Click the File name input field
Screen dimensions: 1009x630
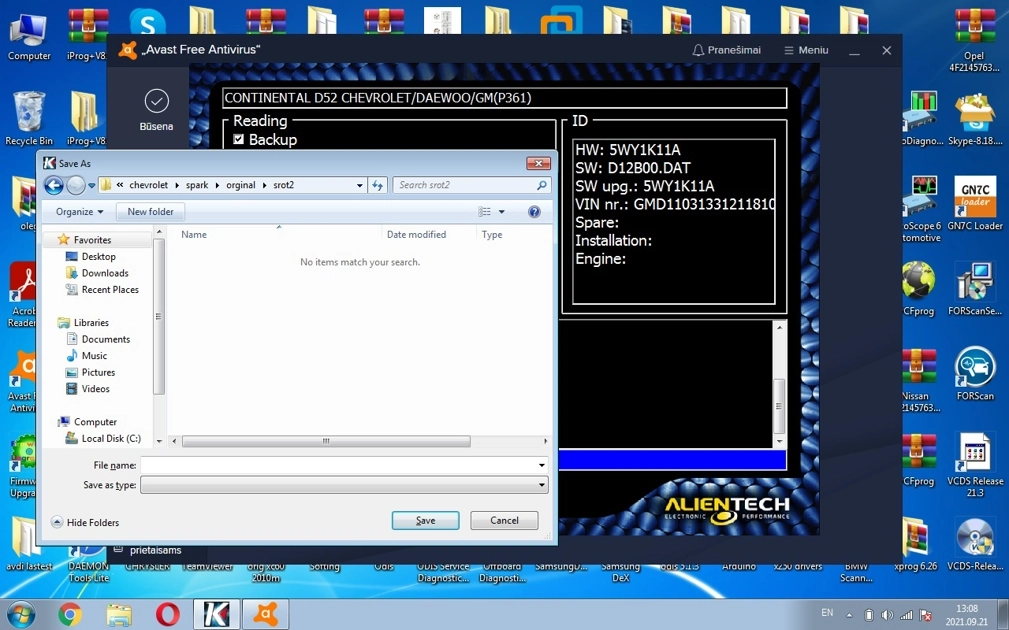click(338, 465)
